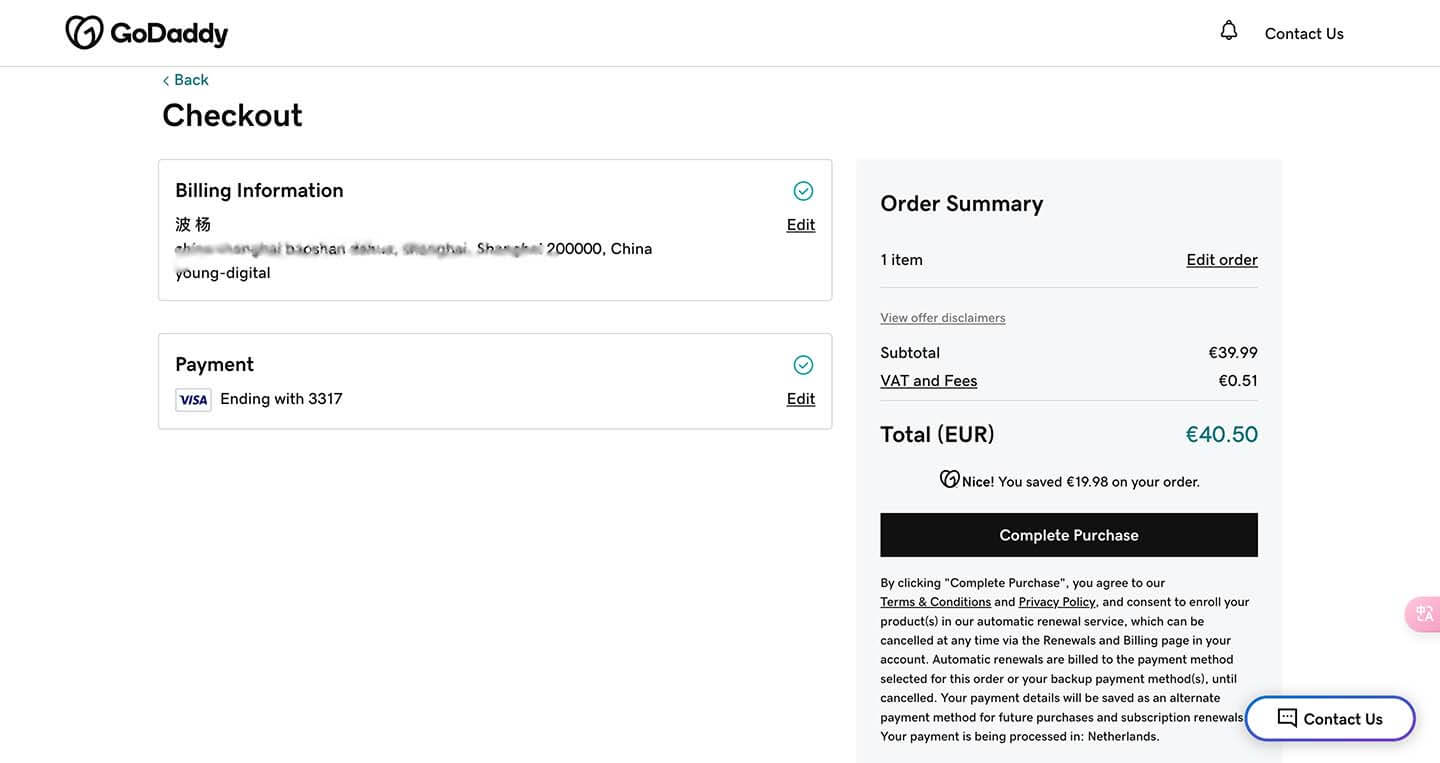The image size is (1440, 763).
Task: Click the translate icon at right edge
Action: coord(1423,614)
